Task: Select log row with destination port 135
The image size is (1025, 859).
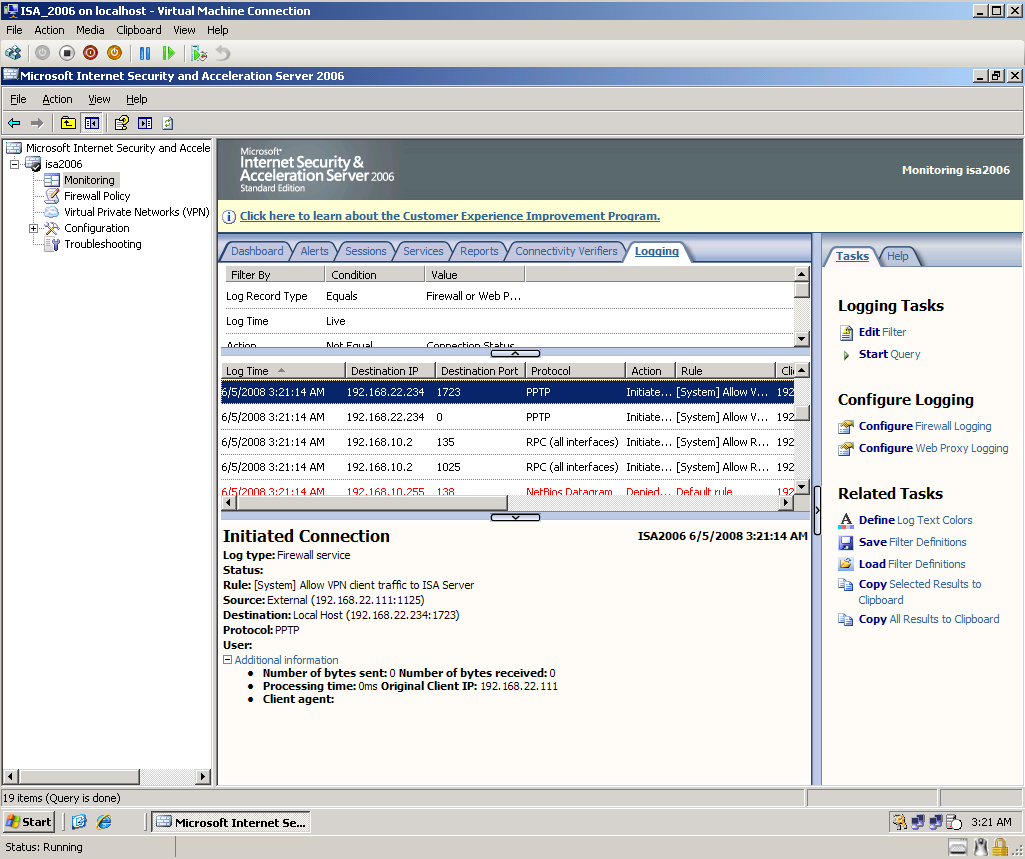Action: click(507, 442)
